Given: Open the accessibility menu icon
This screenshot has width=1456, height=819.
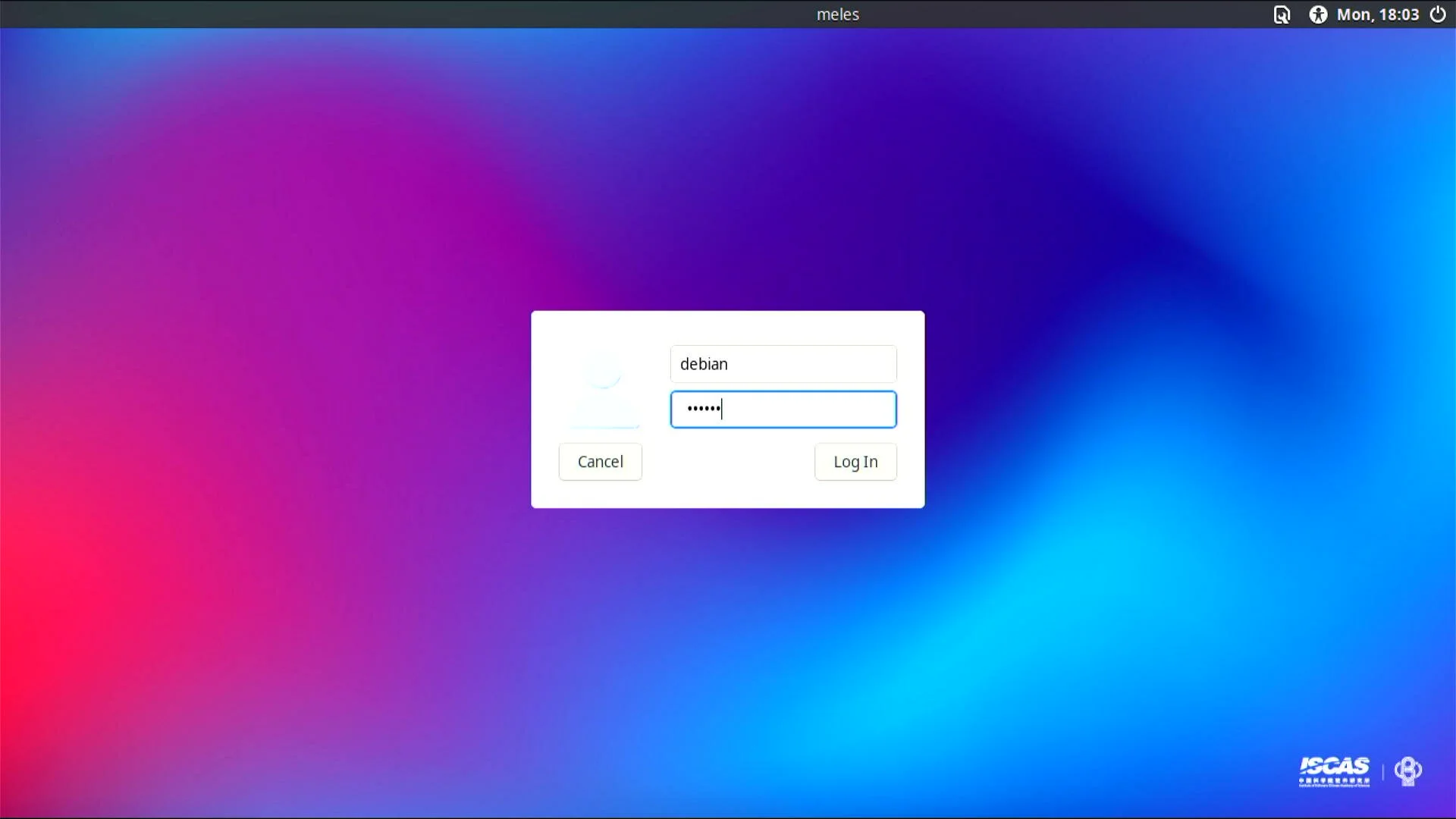Looking at the screenshot, I should 1318,14.
